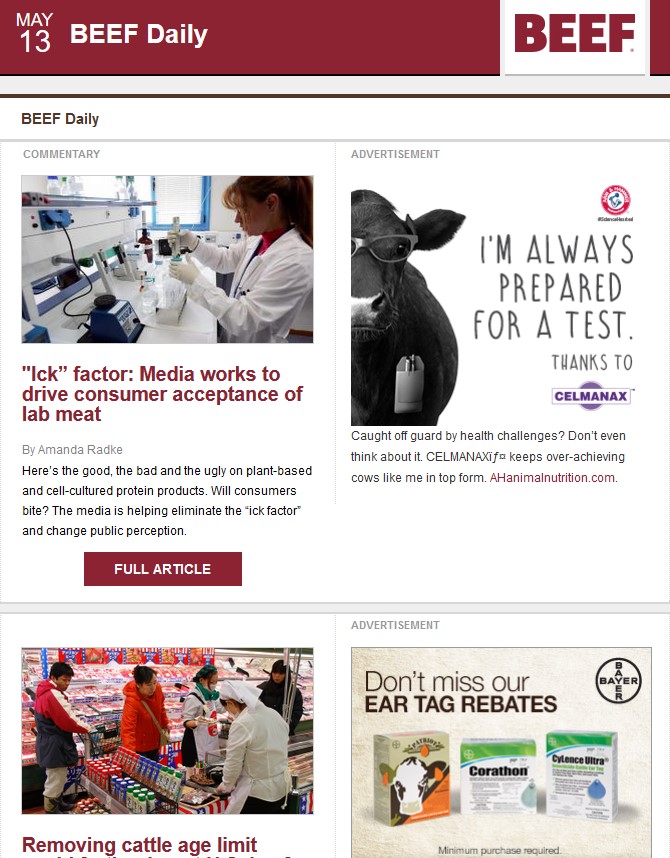Click the Patriot ear tag product box
The height and width of the screenshot is (858, 670).
(412, 779)
